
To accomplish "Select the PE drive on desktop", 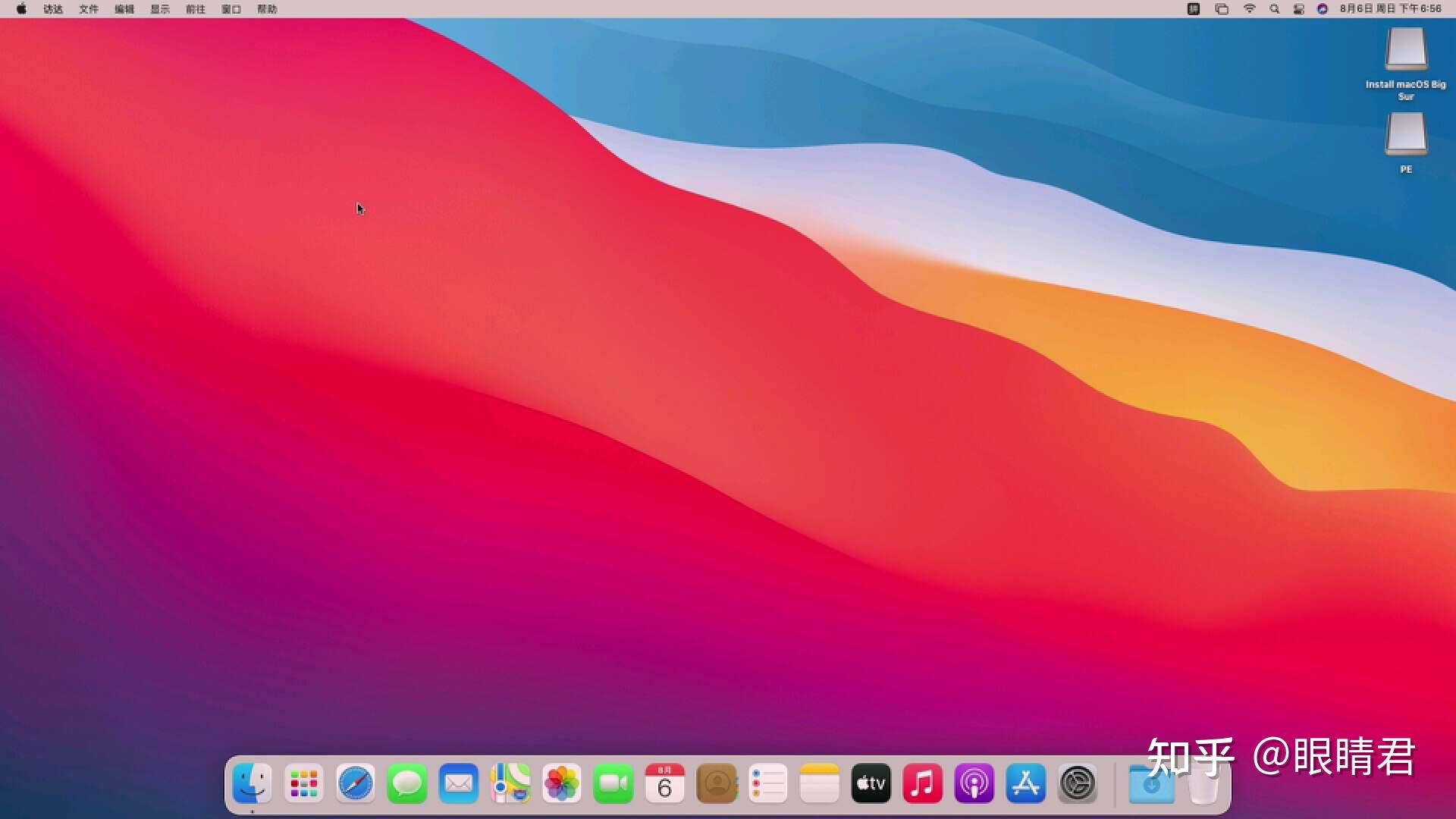I will click(x=1406, y=143).
